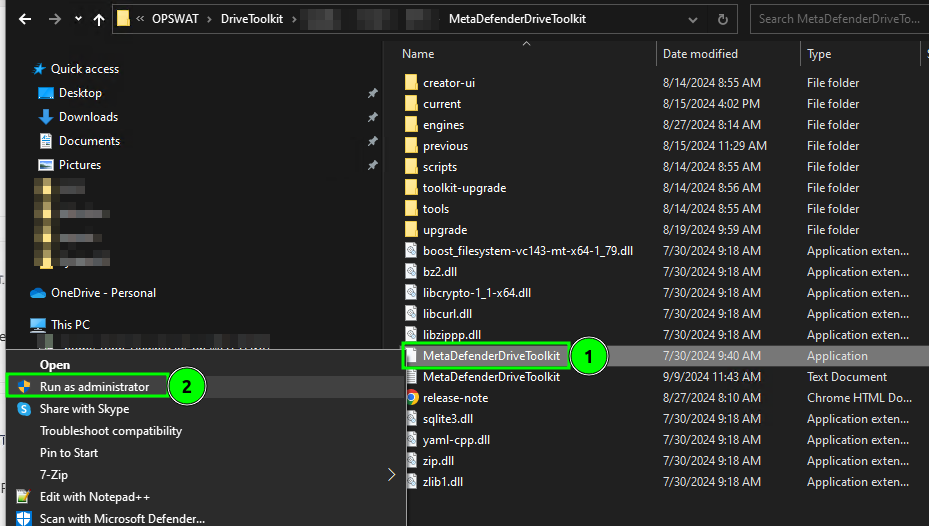
Task: Select the creator-ui folder icon
Action: (411, 82)
